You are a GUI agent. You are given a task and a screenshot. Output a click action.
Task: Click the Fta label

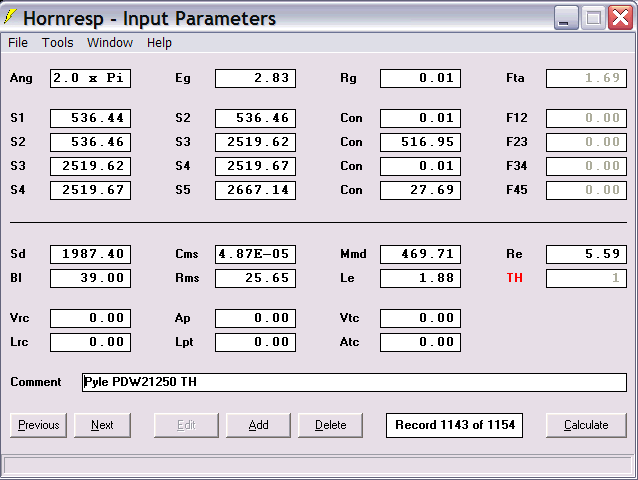click(x=515, y=78)
